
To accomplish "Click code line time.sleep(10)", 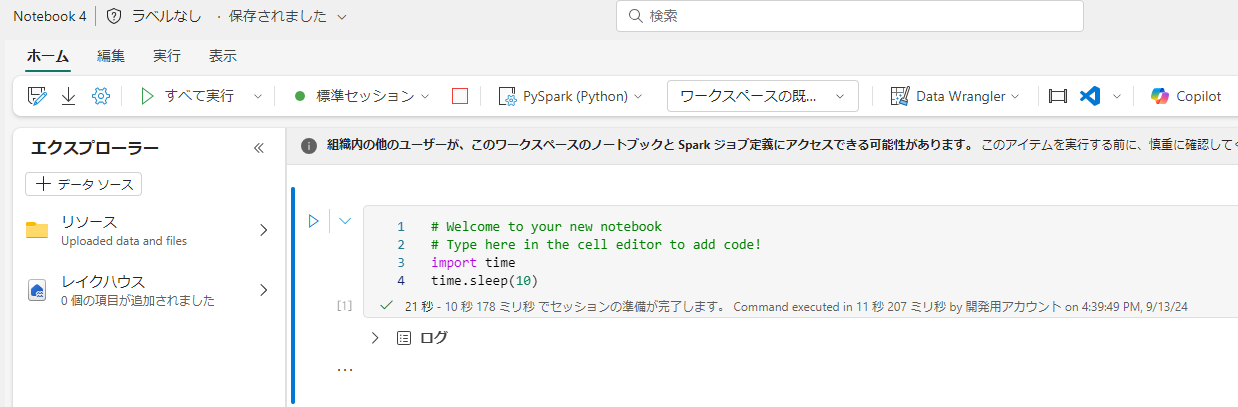I will 485,280.
